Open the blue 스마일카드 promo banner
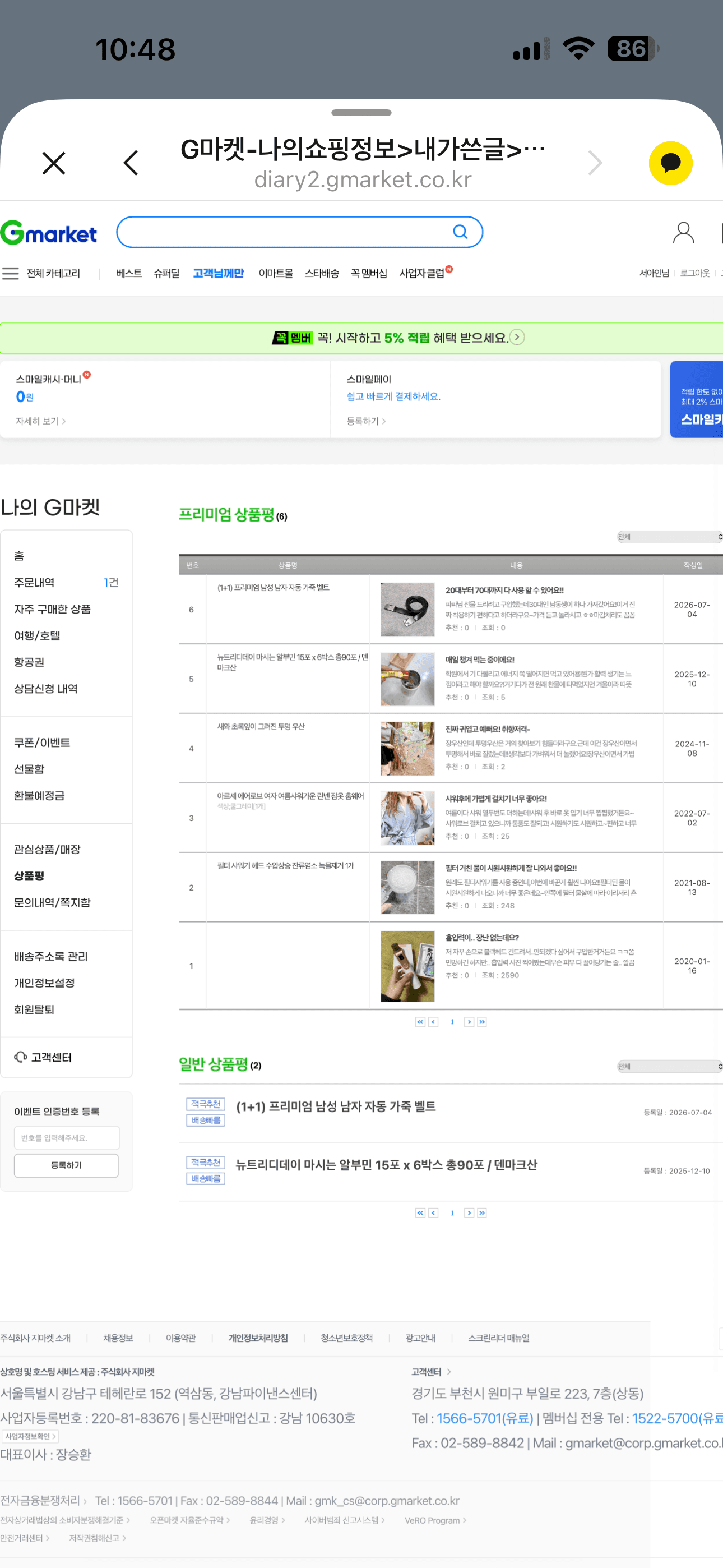This screenshot has height=1568, width=723. coord(697,399)
